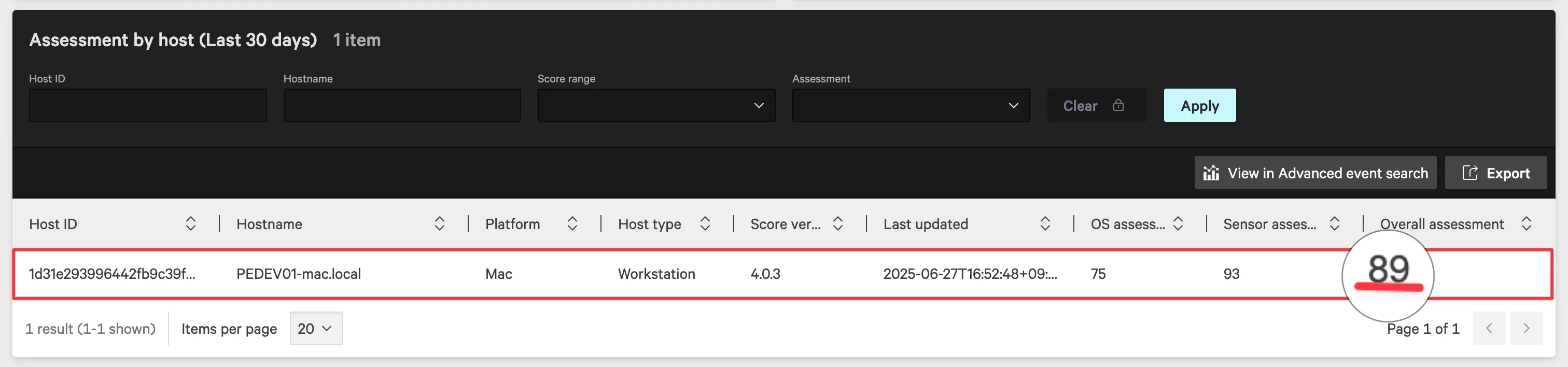Select the PEDEV01-mac.local host row
The image size is (1568, 367).
298,274
